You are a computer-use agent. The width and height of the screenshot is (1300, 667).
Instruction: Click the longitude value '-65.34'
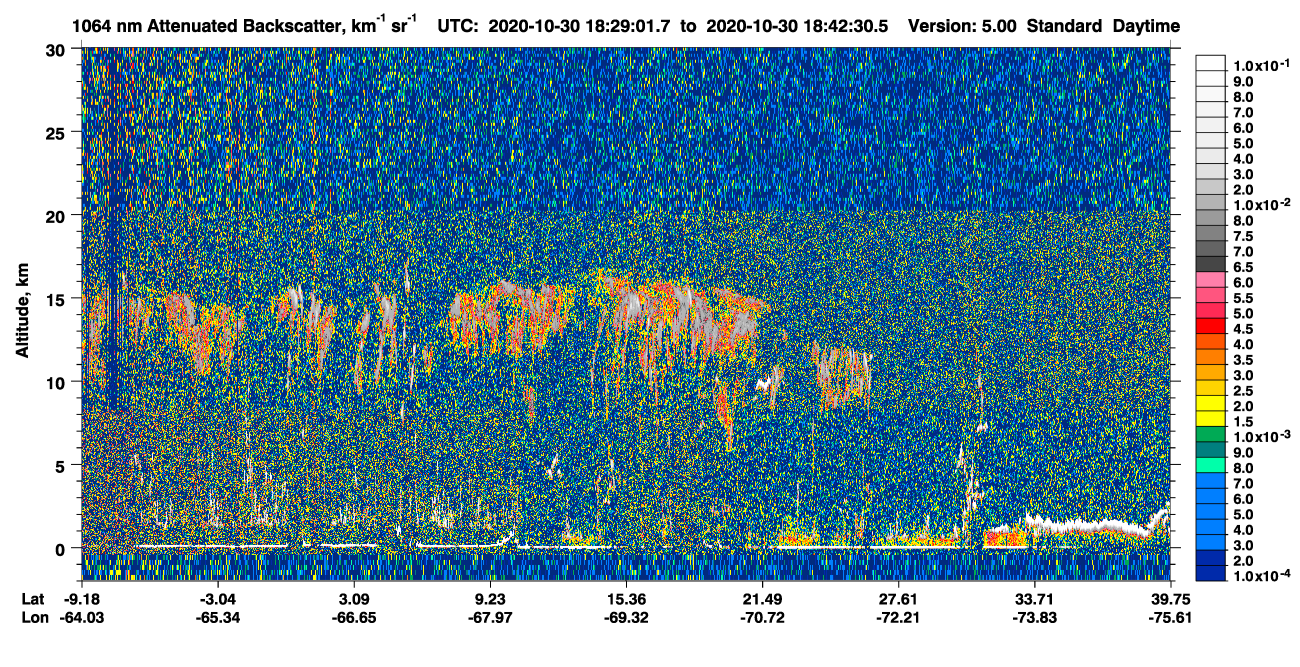pyautogui.click(x=218, y=617)
